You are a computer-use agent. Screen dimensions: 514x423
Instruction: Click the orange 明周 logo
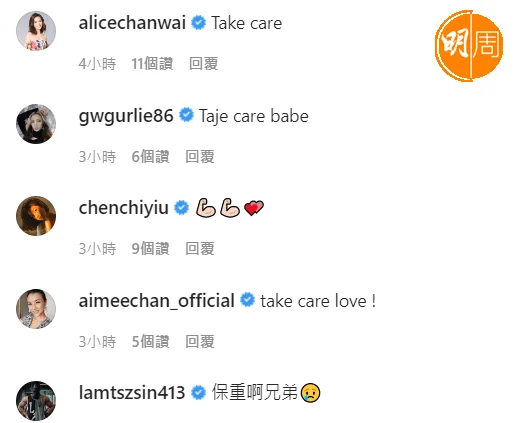(x=469, y=46)
